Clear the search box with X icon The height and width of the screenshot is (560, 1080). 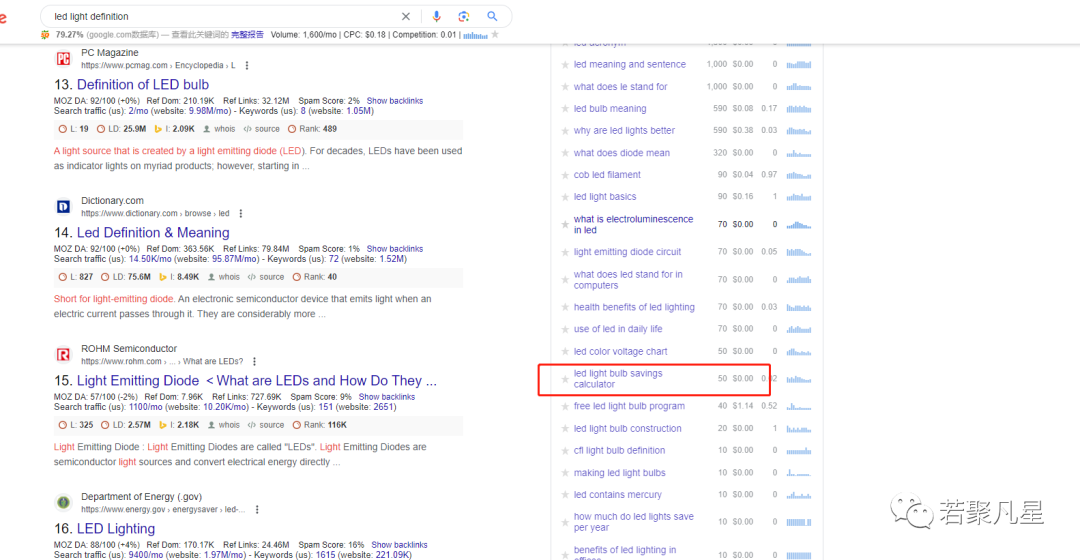coord(406,17)
